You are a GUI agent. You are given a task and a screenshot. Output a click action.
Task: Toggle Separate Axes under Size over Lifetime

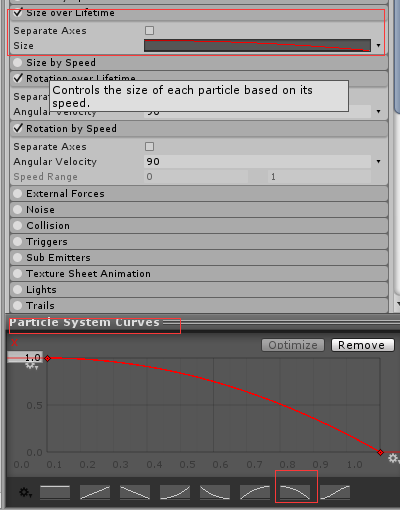pyautogui.click(x=150, y=31)
